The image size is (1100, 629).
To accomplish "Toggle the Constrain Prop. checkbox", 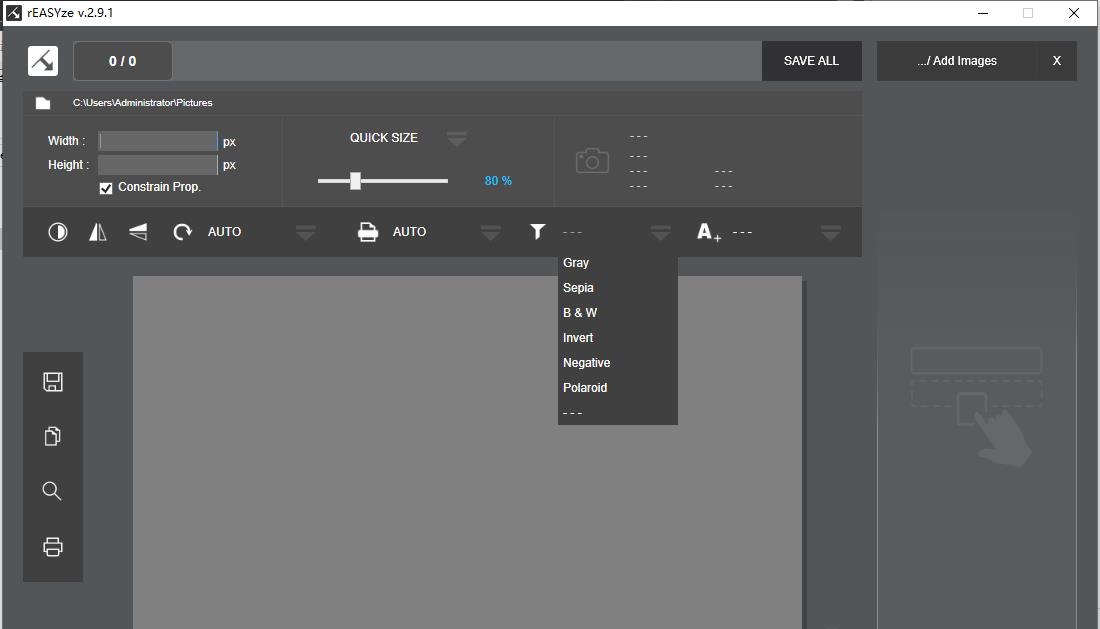I will click(x=106, y=188).
